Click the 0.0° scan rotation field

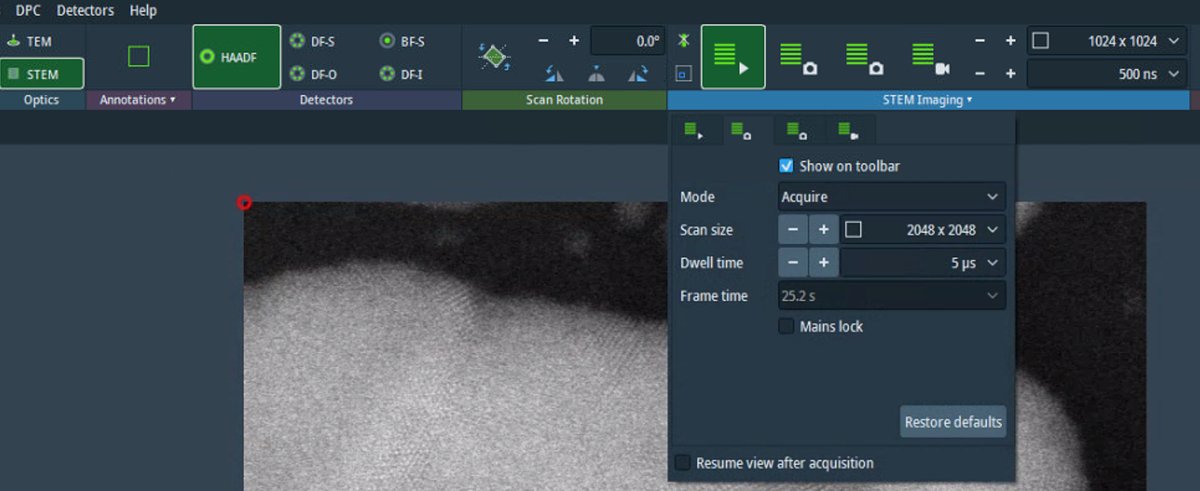coord(627,42)
